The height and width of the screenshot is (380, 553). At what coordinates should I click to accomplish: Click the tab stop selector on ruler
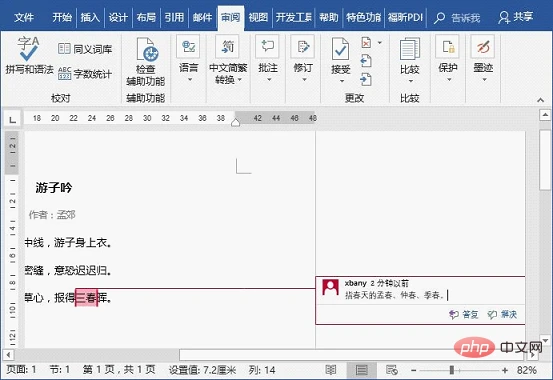[12, 120]
